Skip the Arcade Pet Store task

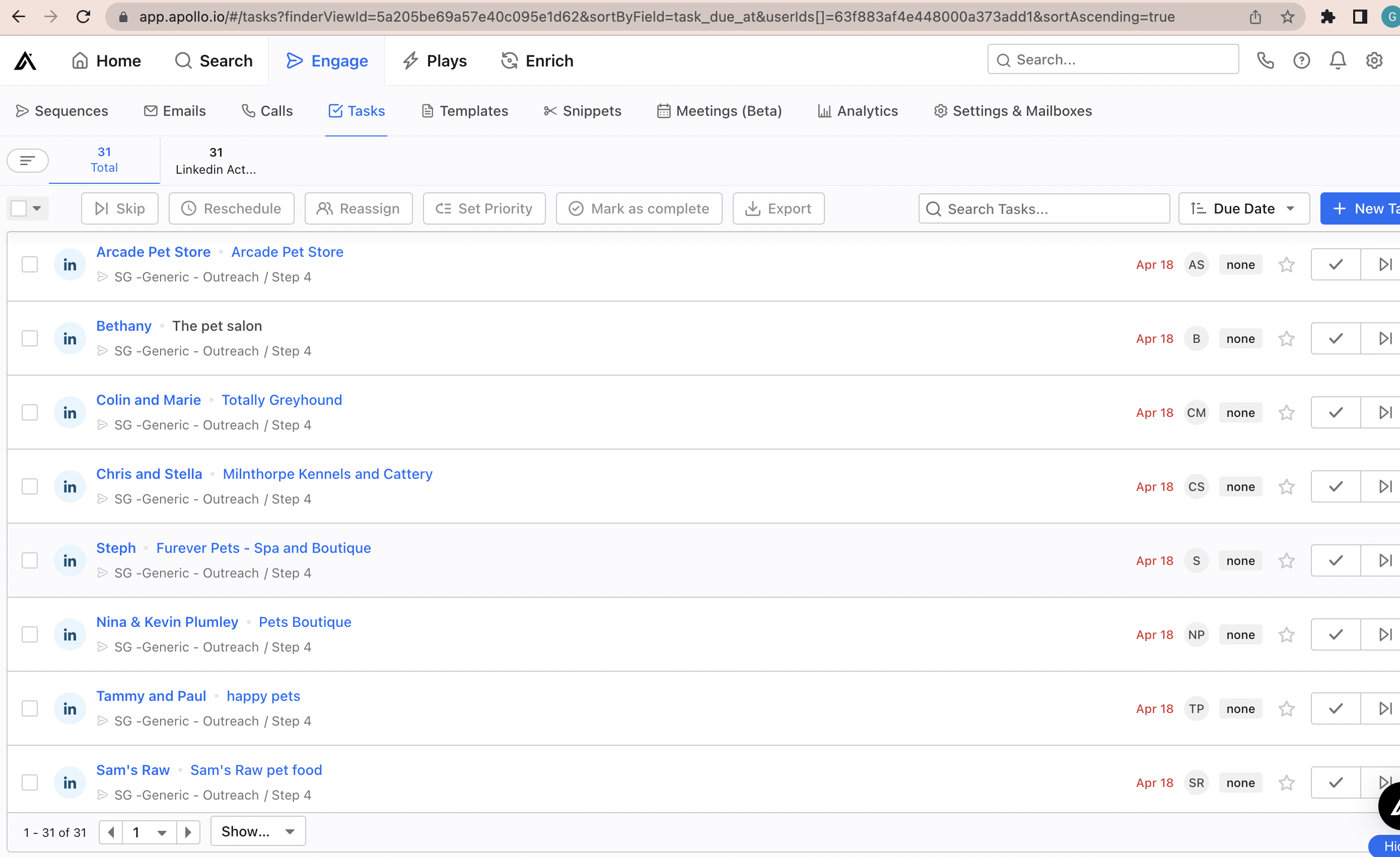pyautogui.click(x=1385, y=265)
